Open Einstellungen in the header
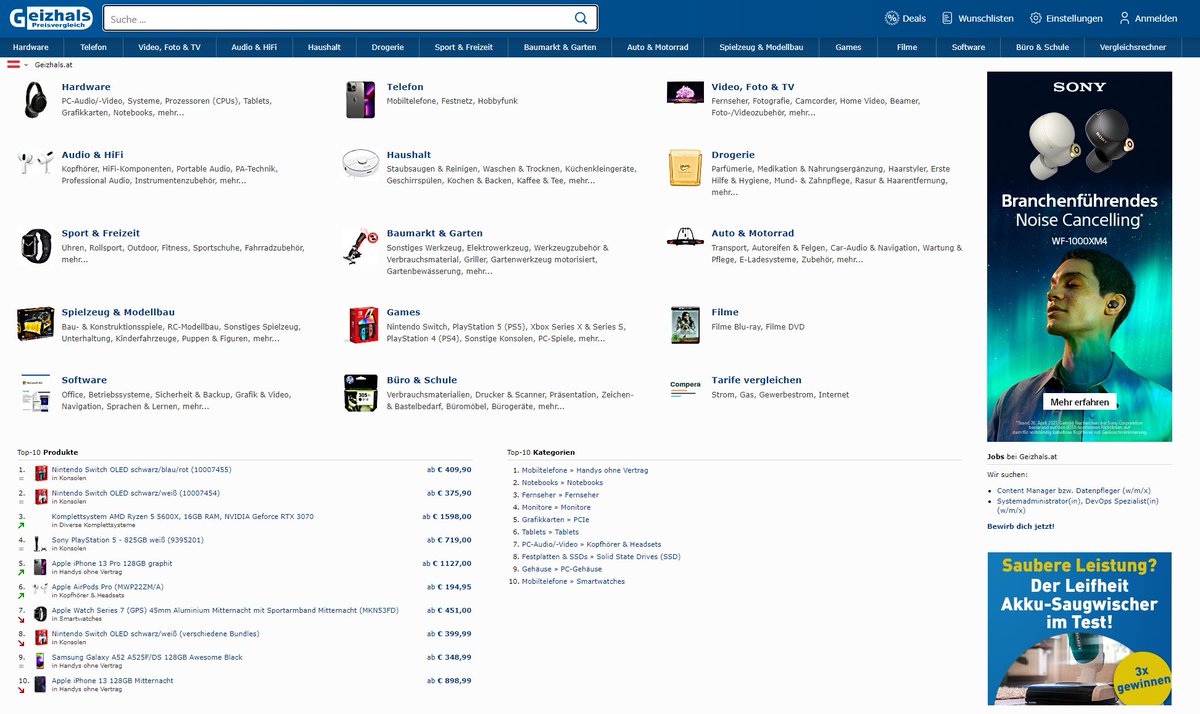Viewport: 1200px width, 714px height. 1066,18
